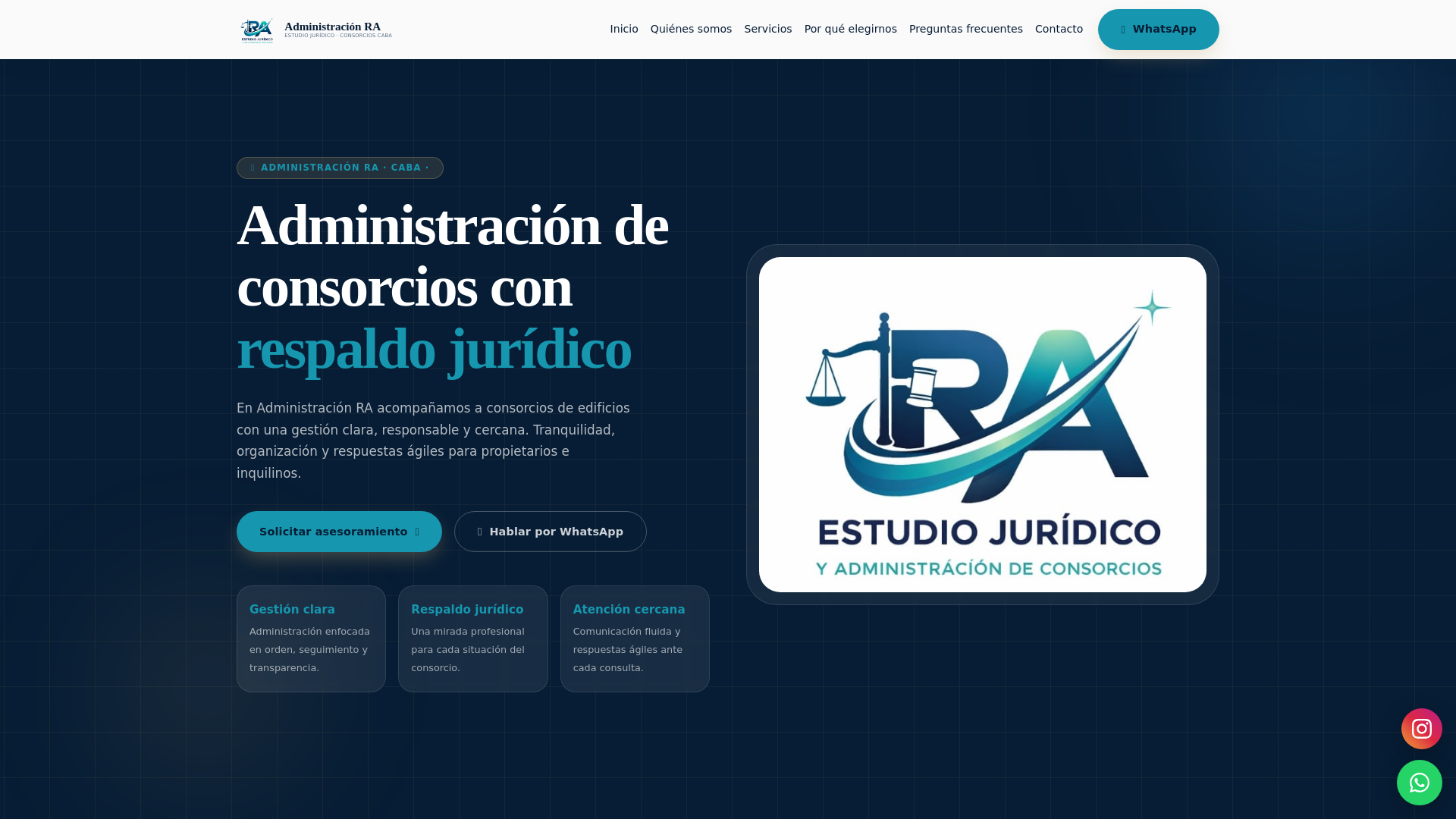Click the WhatsApp button in the header
The width and height of the screenshot is (1456, 819).
[x=1158, y=30]
